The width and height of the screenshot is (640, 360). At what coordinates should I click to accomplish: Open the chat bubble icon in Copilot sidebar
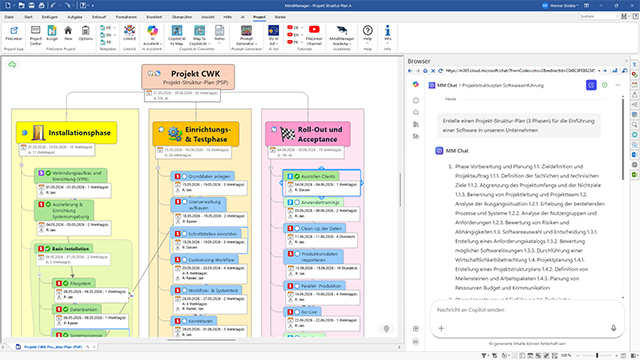coord(416,100)
